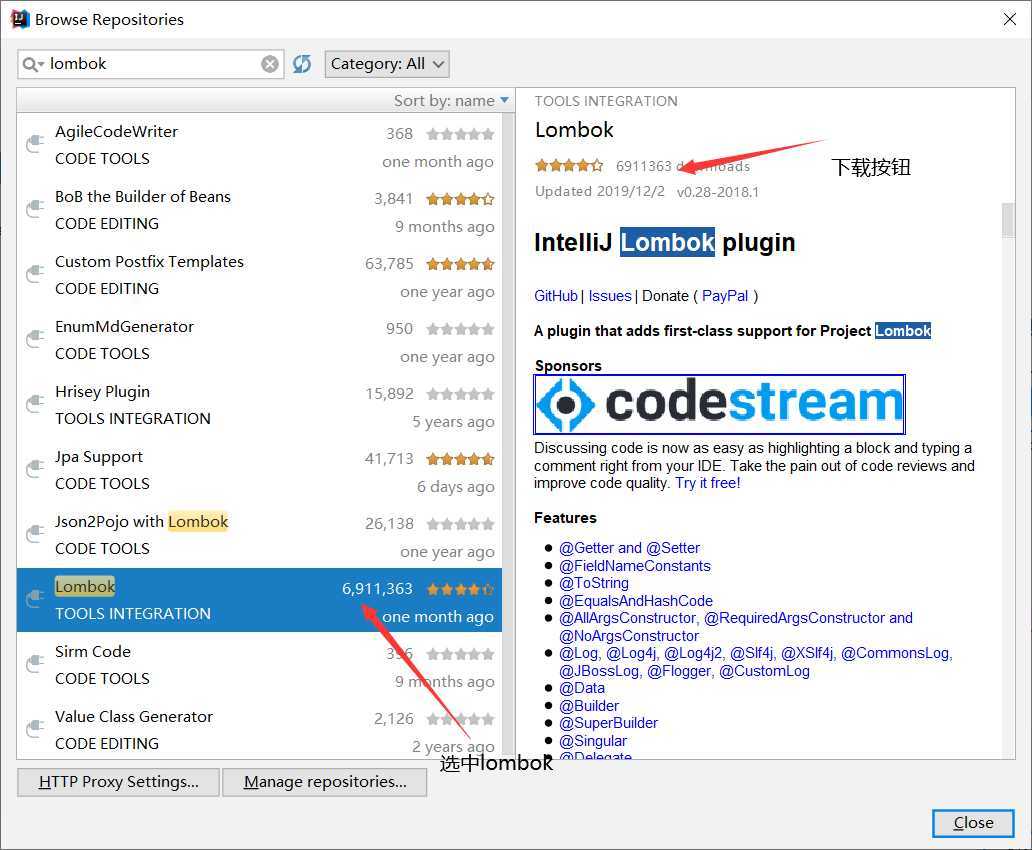Click the IntelliJ logo in title bar
Screen dimensions: 1032x850
coord(20,19)
